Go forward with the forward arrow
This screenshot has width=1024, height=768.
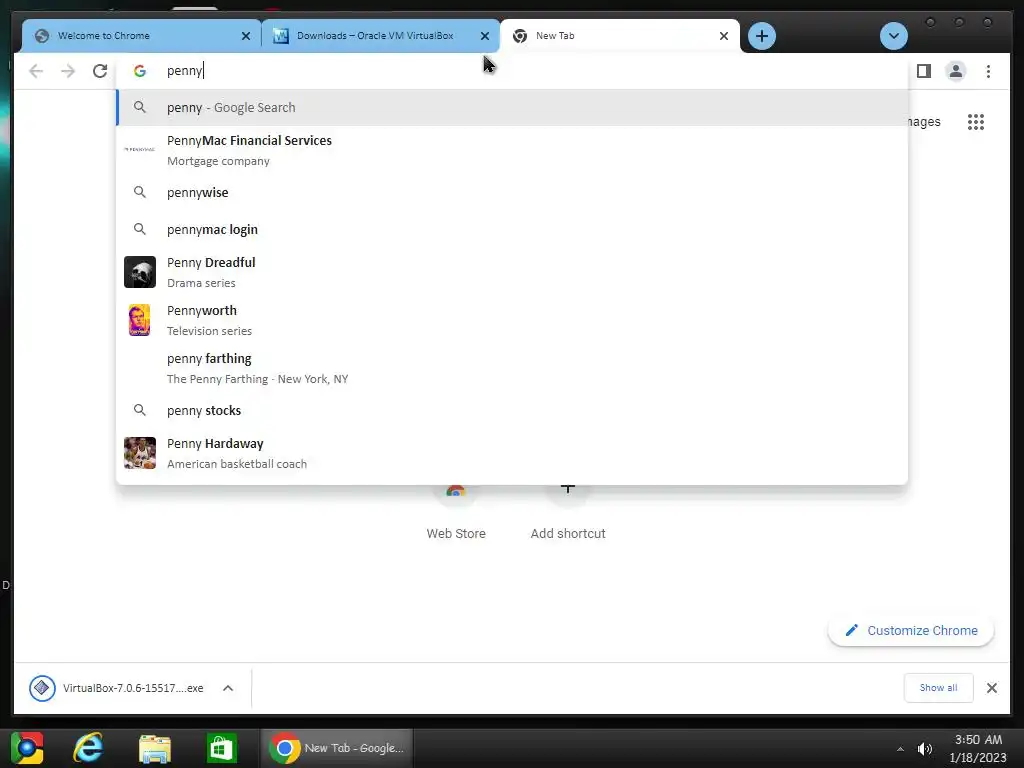click(68, 71)
